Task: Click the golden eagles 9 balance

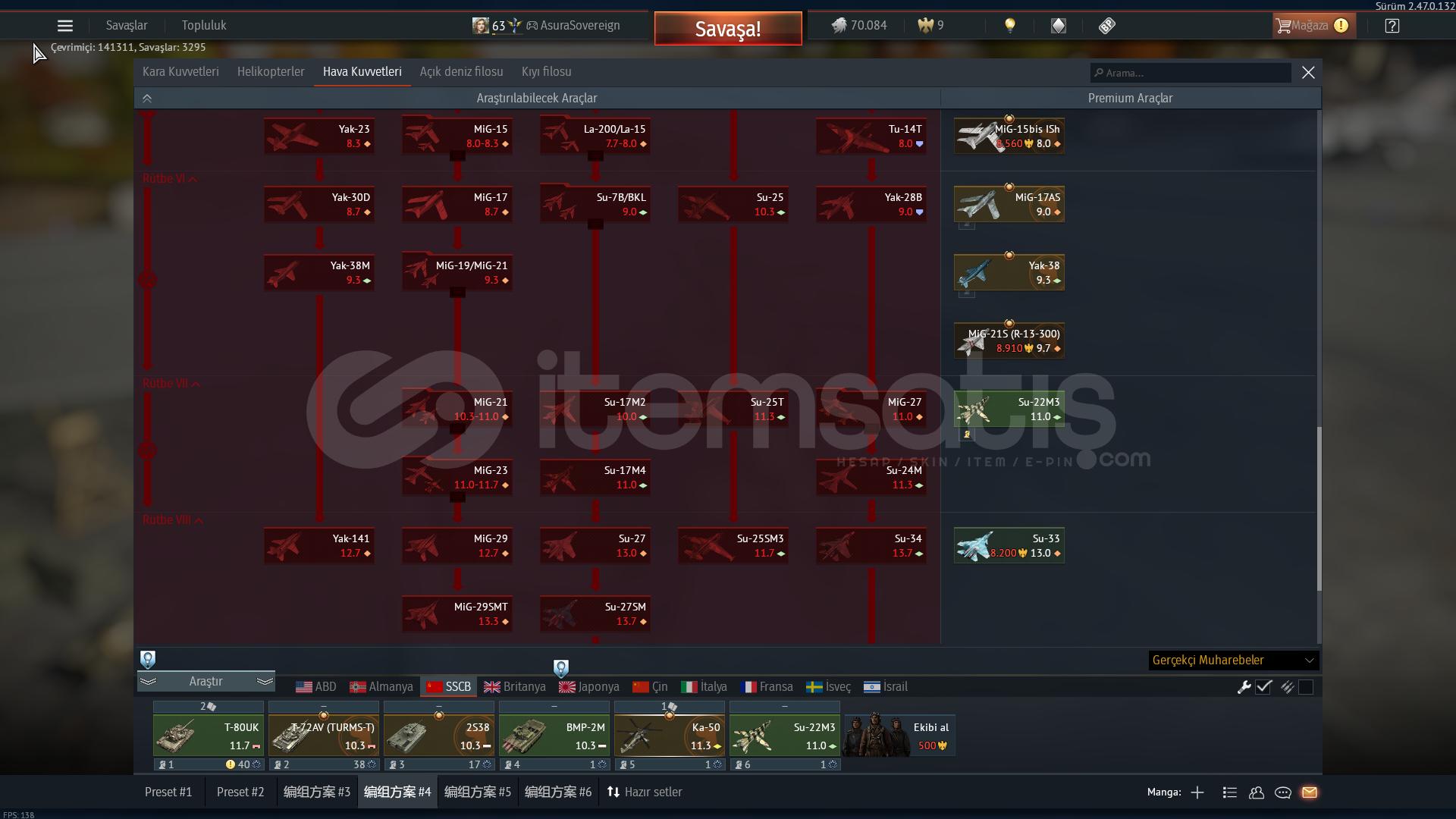Action: coord(930,26)
